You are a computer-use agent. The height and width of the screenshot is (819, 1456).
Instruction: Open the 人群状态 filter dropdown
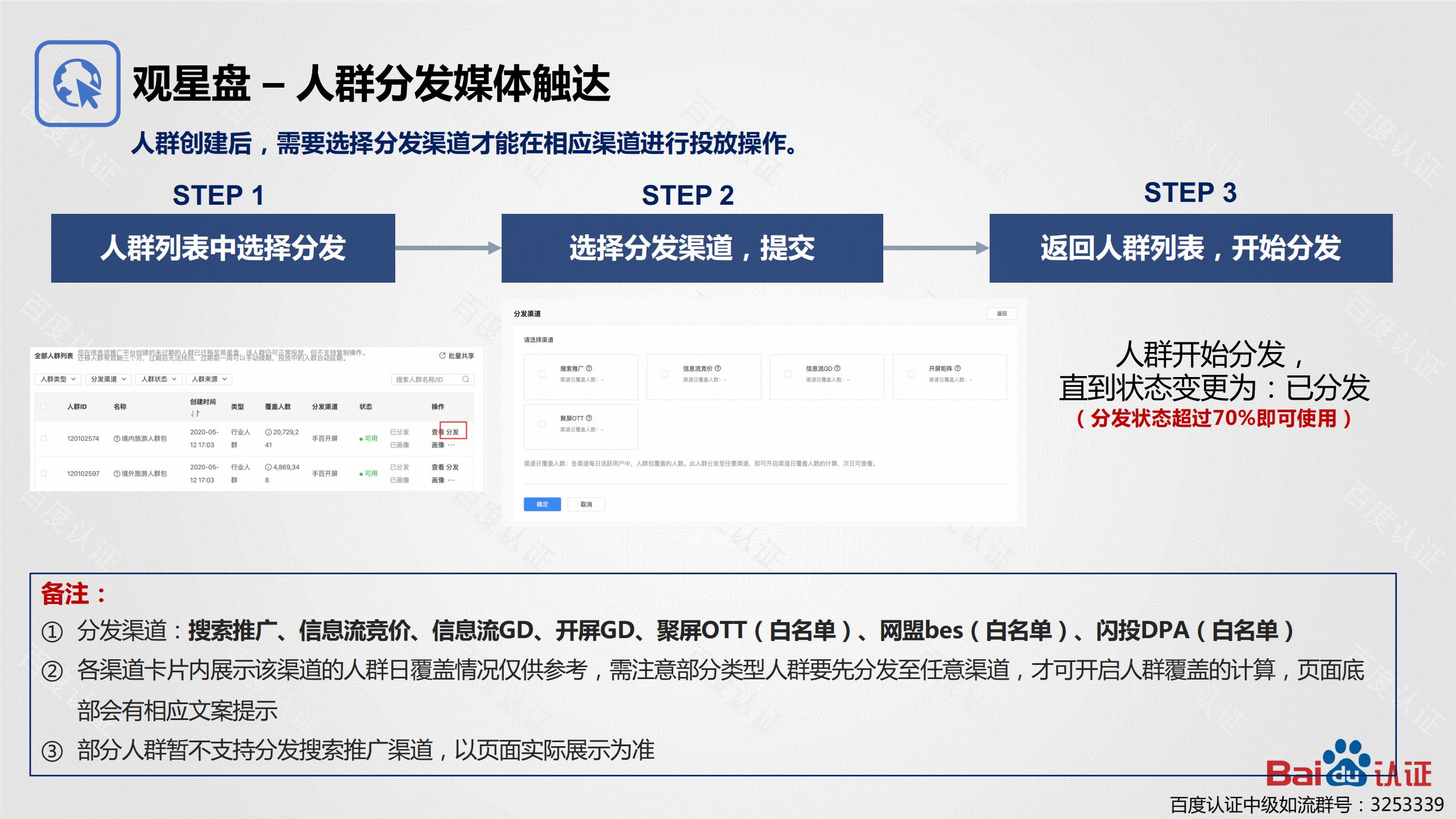[x=159, y=379]
